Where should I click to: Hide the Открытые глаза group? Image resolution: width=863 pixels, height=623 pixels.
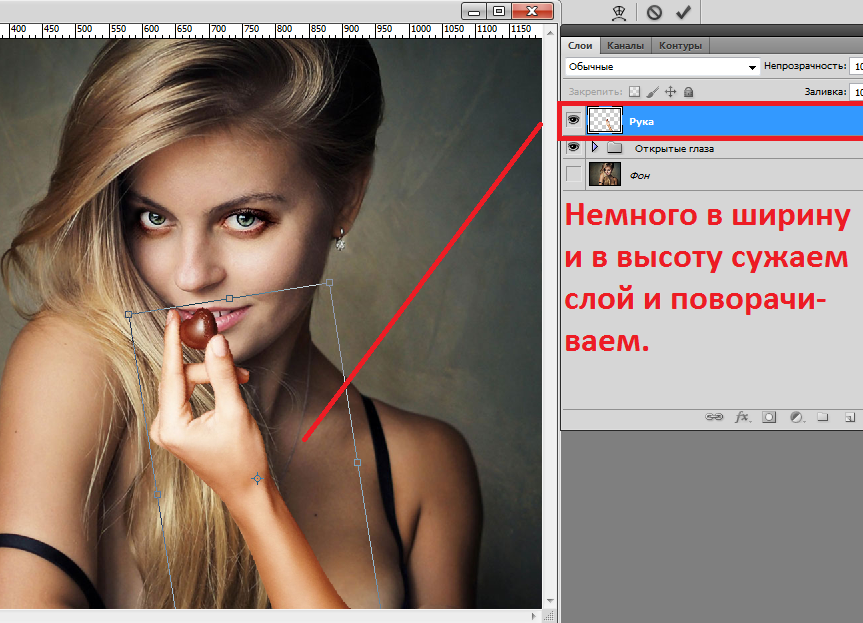pos(573,147)
